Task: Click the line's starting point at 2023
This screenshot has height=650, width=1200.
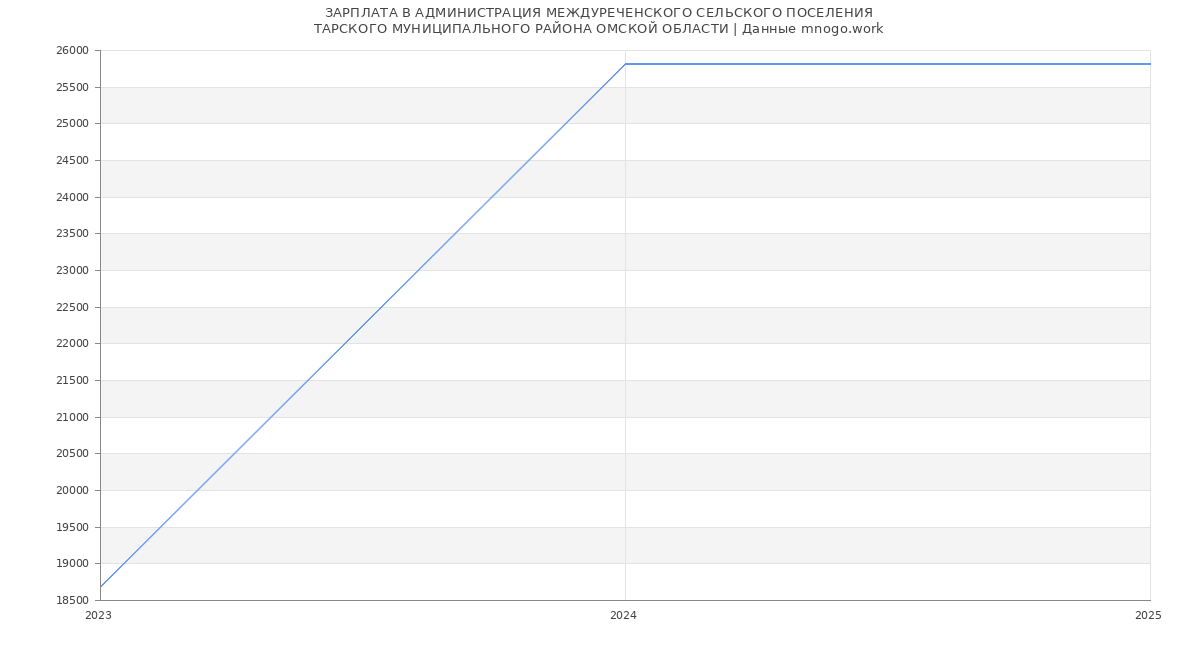Action: 101,586
